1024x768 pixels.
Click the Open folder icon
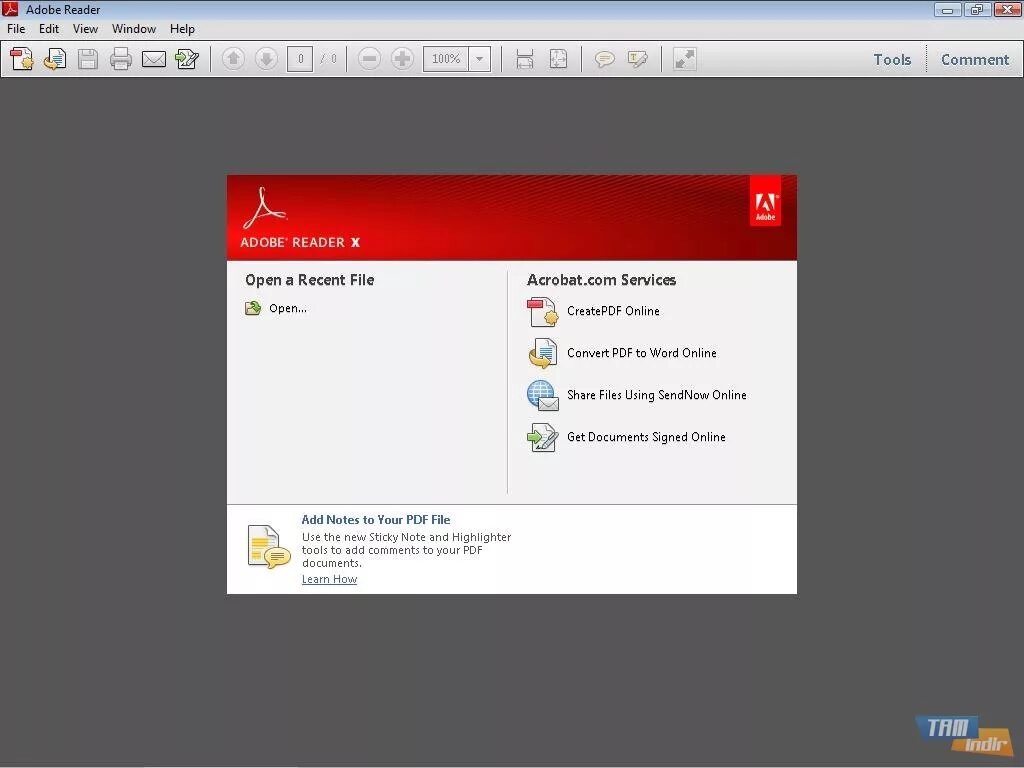[253, 308]
